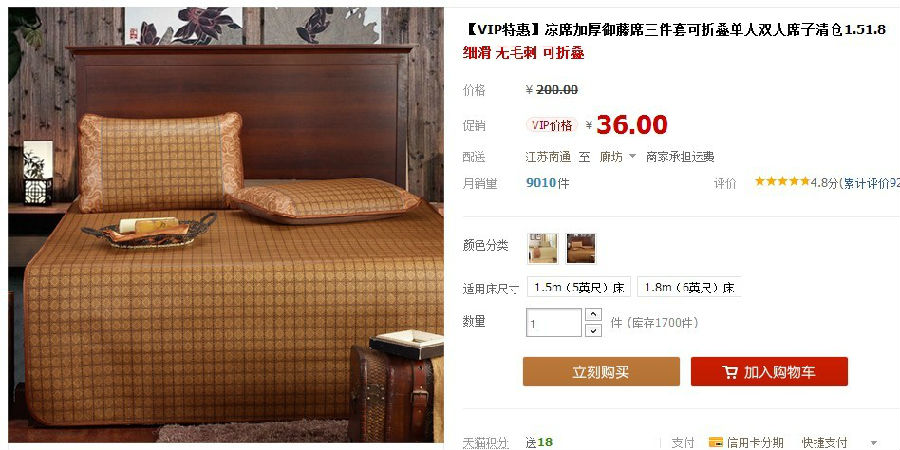Open the 累计评价 reviews link
The width and height of the screenshot is (900, 450).
(871, 183)
